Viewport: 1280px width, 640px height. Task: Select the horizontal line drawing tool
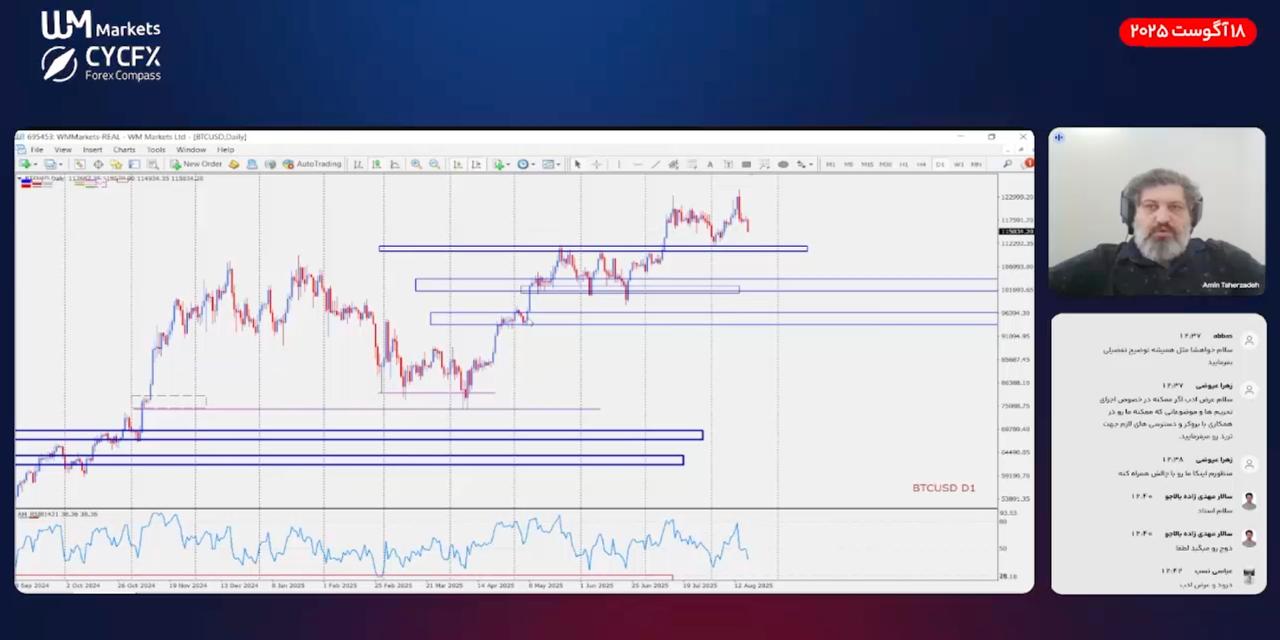[x=637, y=164]
